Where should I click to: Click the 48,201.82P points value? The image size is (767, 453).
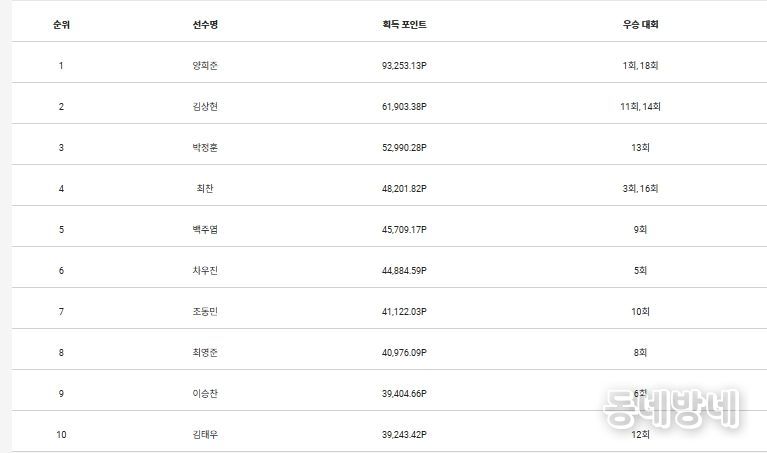[397, 189]
